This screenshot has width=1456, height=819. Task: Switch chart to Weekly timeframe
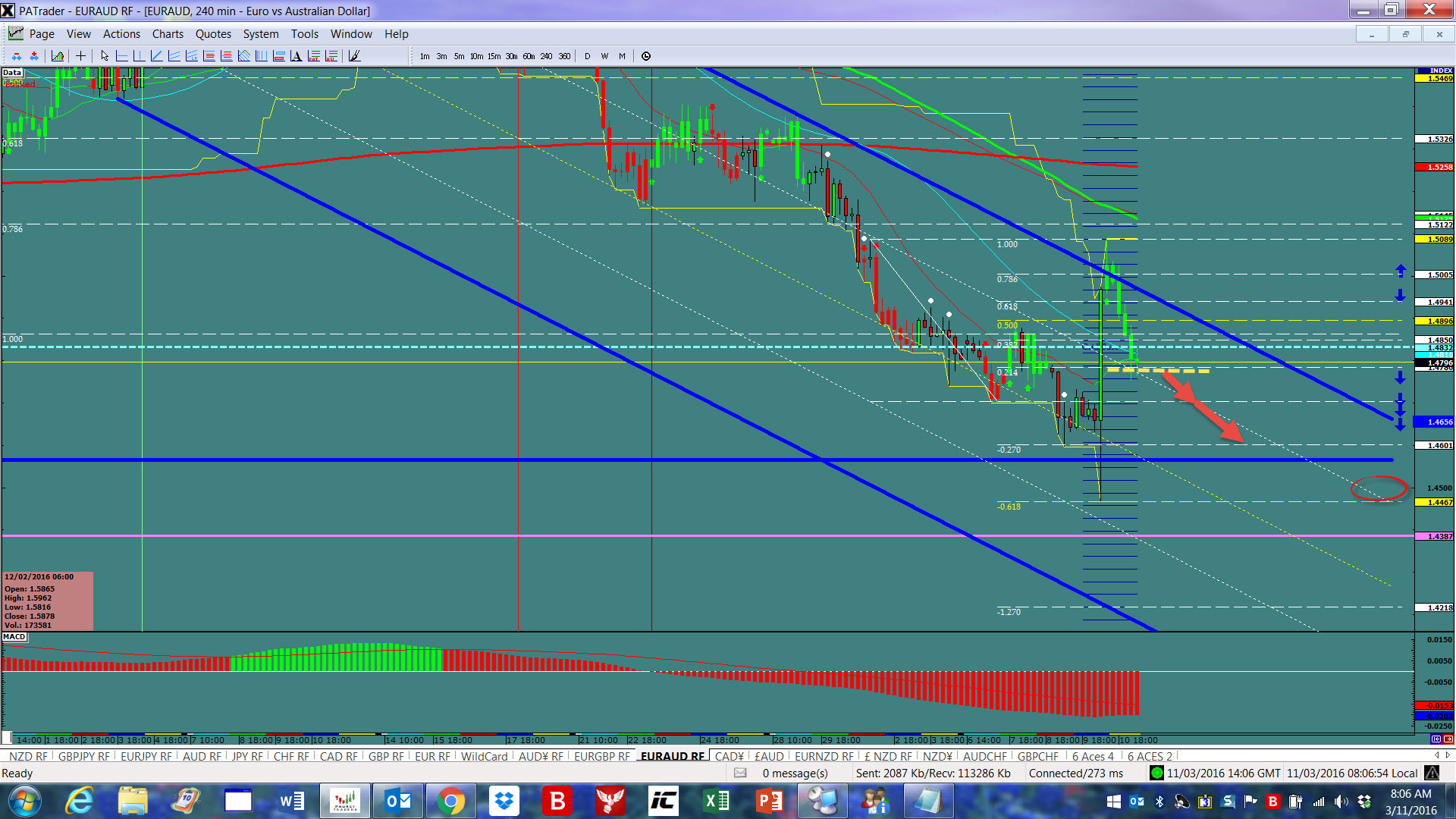coord(604,55)
